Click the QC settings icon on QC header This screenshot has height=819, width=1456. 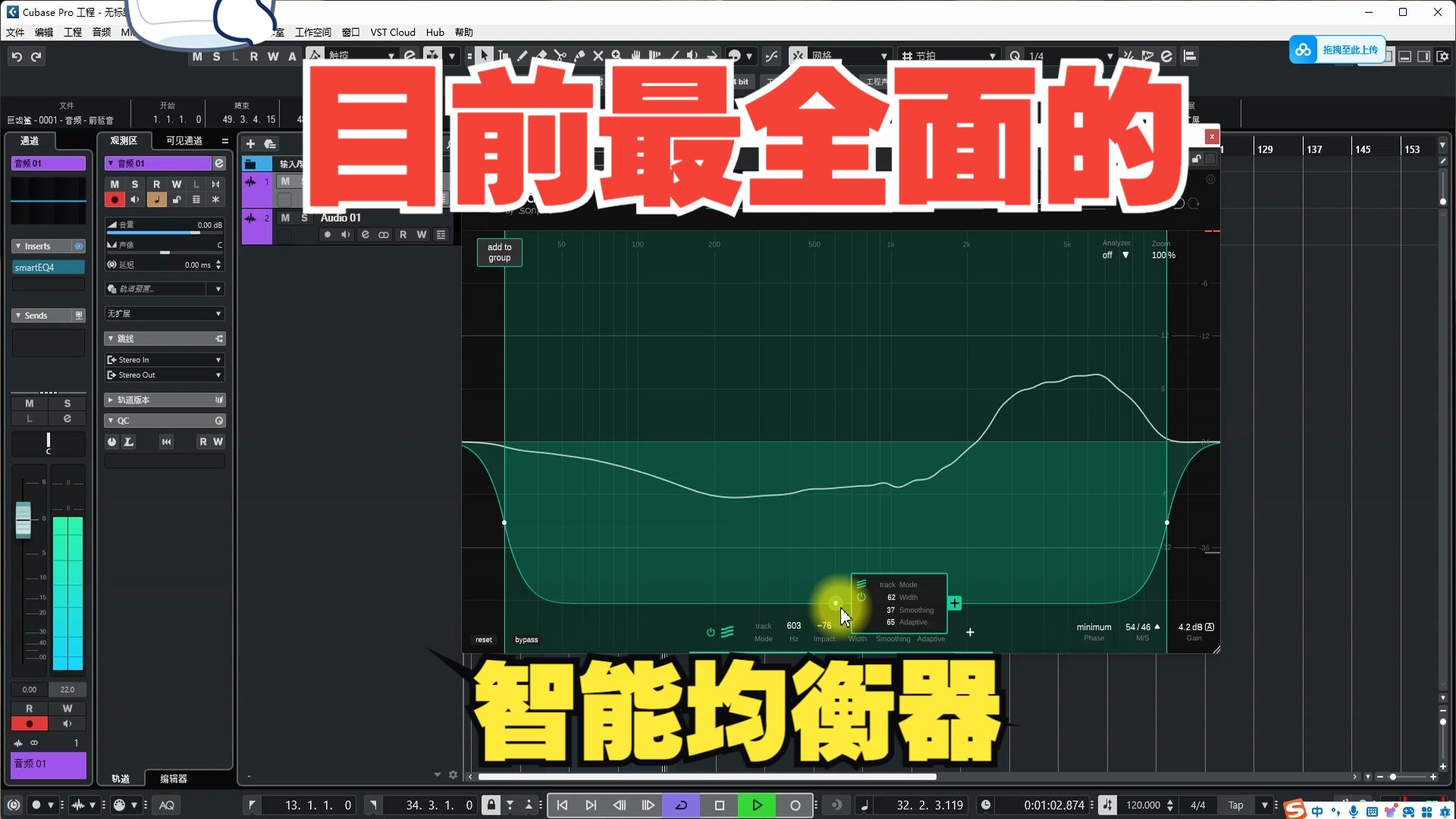click(x=219, y=421)
